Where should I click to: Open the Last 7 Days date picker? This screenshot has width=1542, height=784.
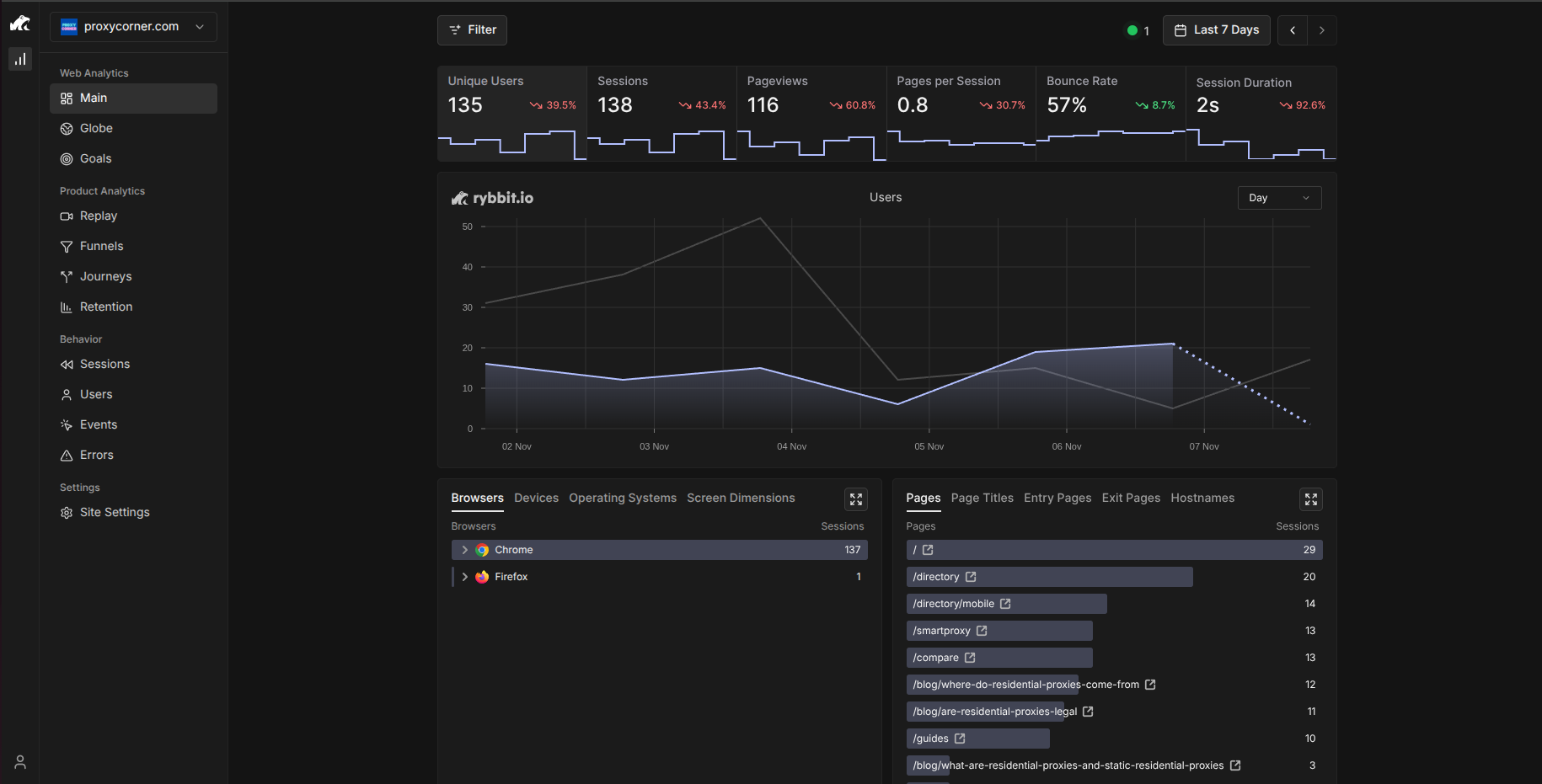[x=1216, y=30]
